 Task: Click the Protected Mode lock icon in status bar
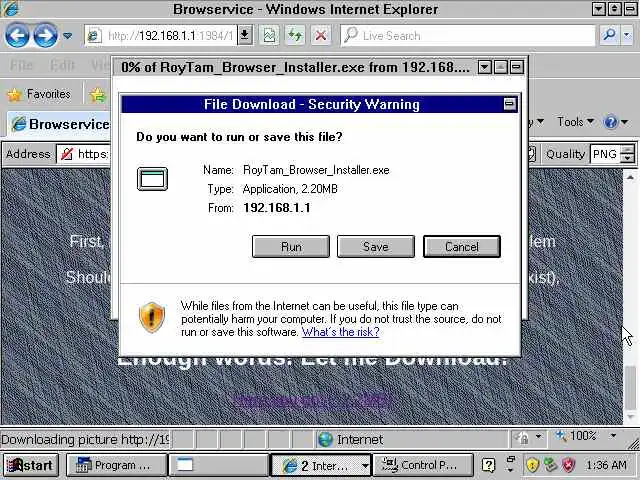coord(522,438)
